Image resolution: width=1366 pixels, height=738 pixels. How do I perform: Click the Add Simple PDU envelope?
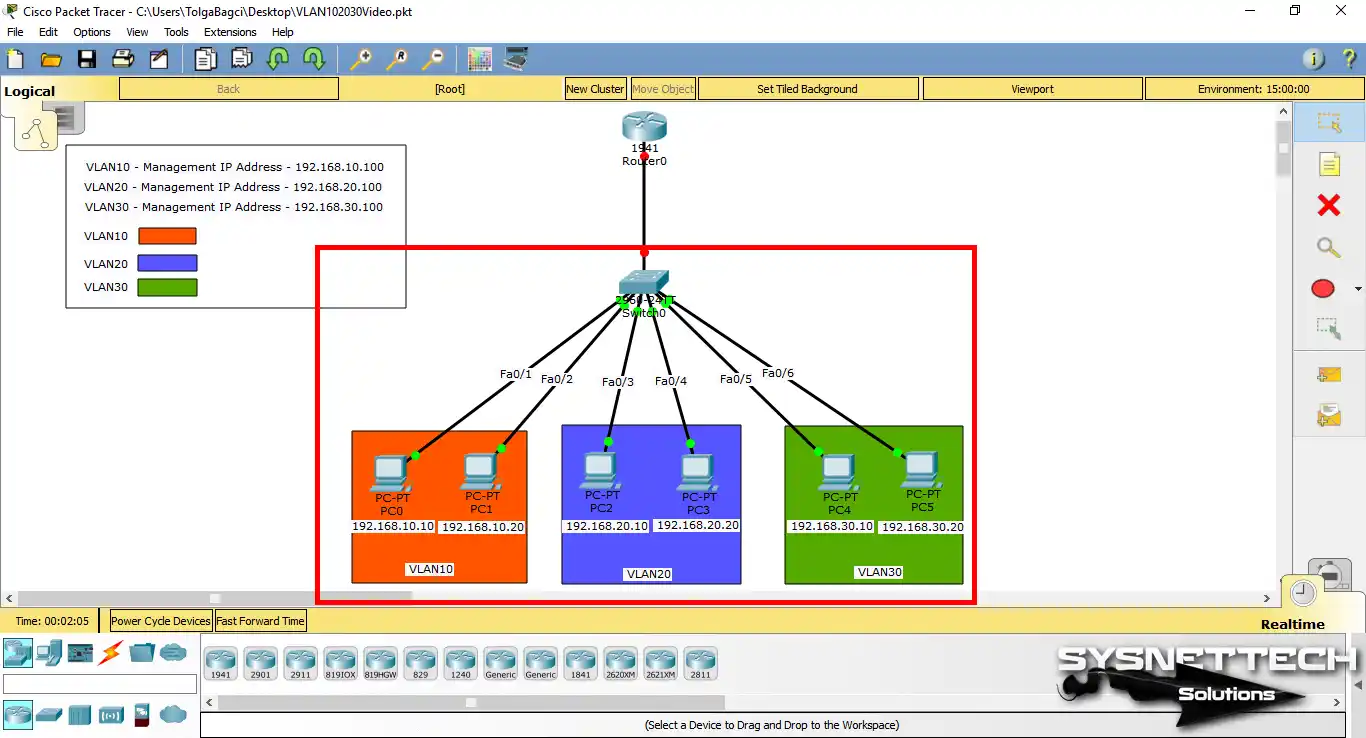coord(1328,375)
